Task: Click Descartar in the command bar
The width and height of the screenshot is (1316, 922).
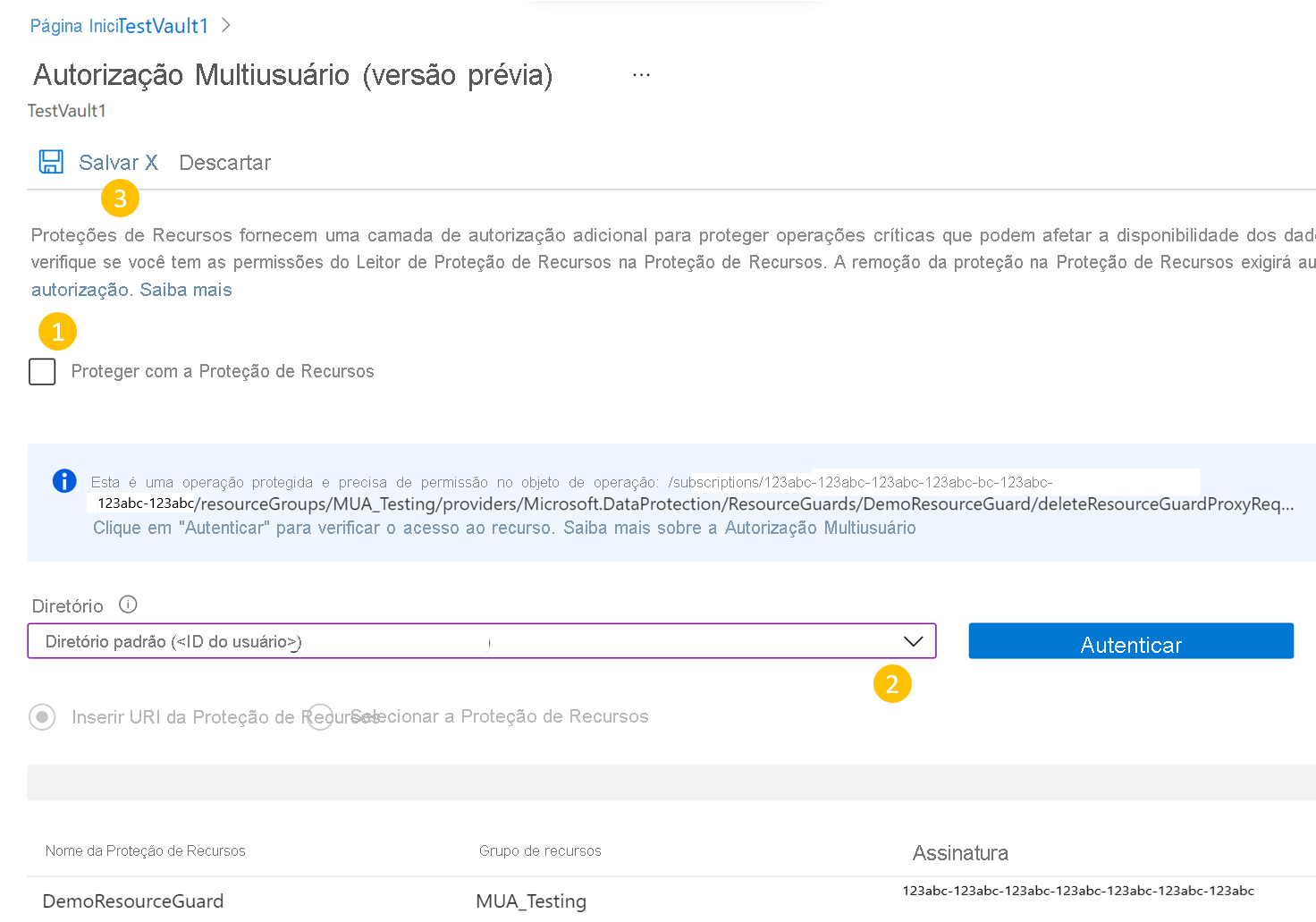Action: 224,162
